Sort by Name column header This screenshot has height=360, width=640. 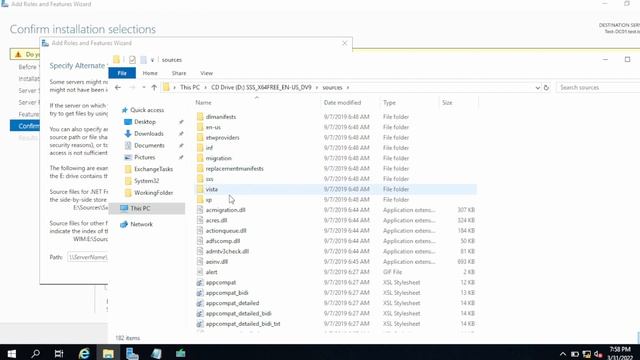pyautogui.click(x=203, y=102)
